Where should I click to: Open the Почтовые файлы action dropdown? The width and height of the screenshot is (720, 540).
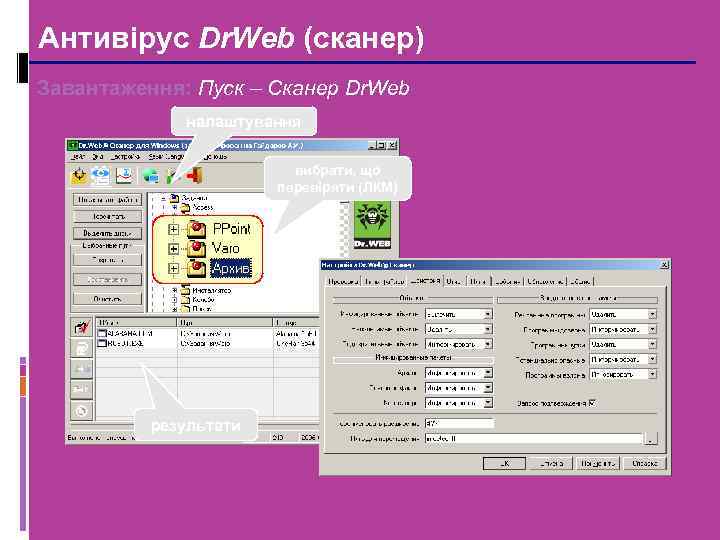point(458,388)
